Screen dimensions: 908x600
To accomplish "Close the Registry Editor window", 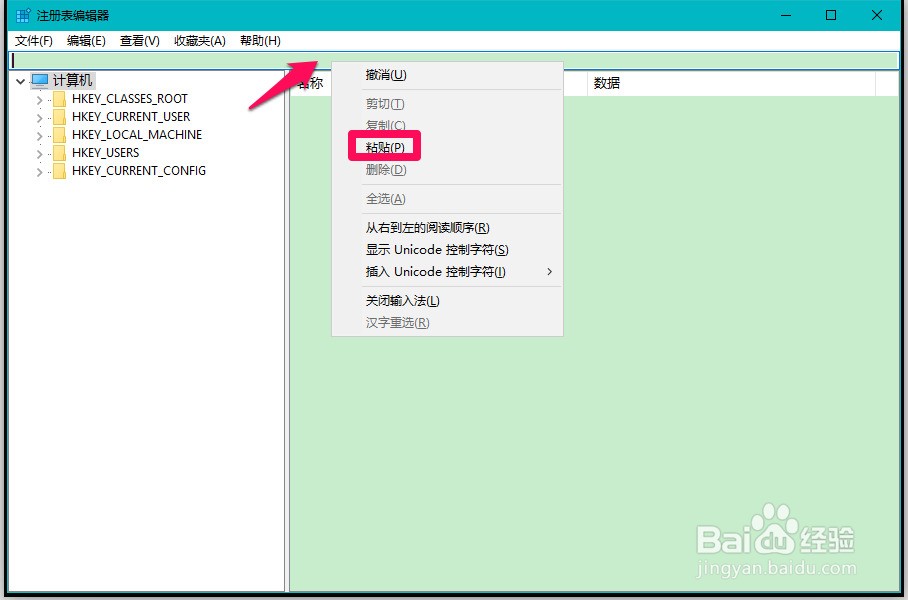I will click(x=877, y=15).
